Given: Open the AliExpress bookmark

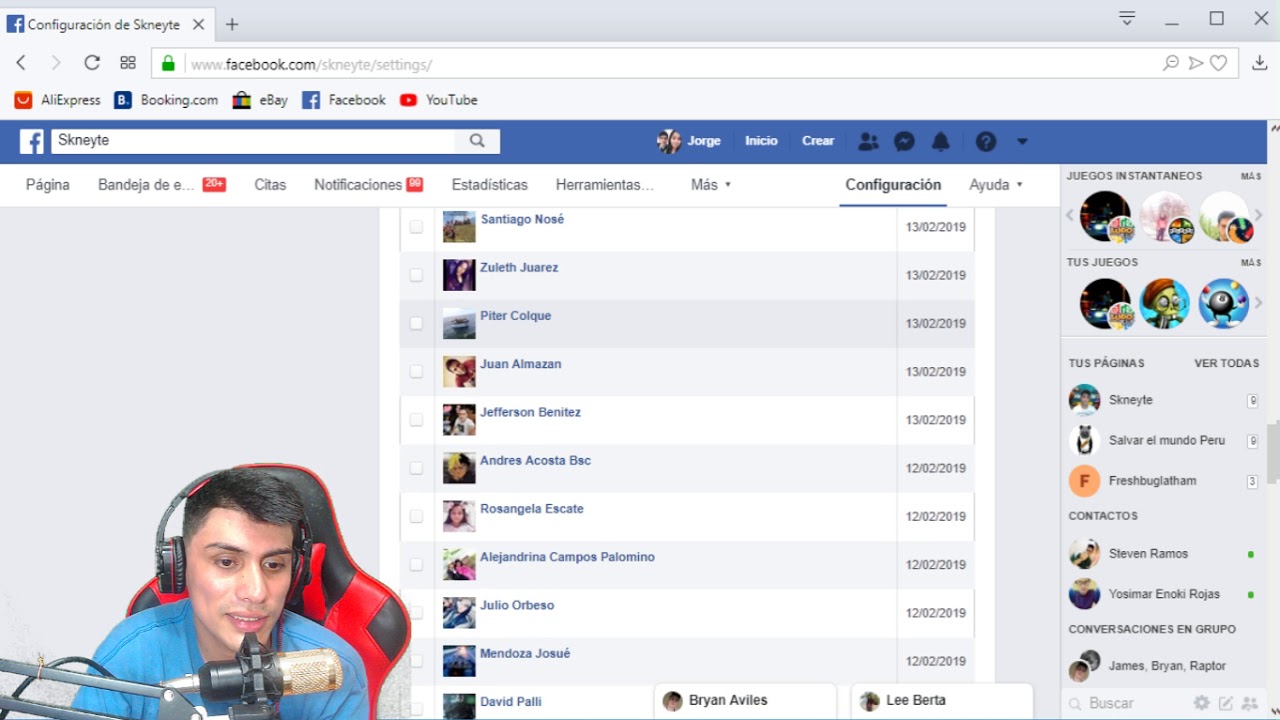Looking at the screenshot, I should coord(57,100).
